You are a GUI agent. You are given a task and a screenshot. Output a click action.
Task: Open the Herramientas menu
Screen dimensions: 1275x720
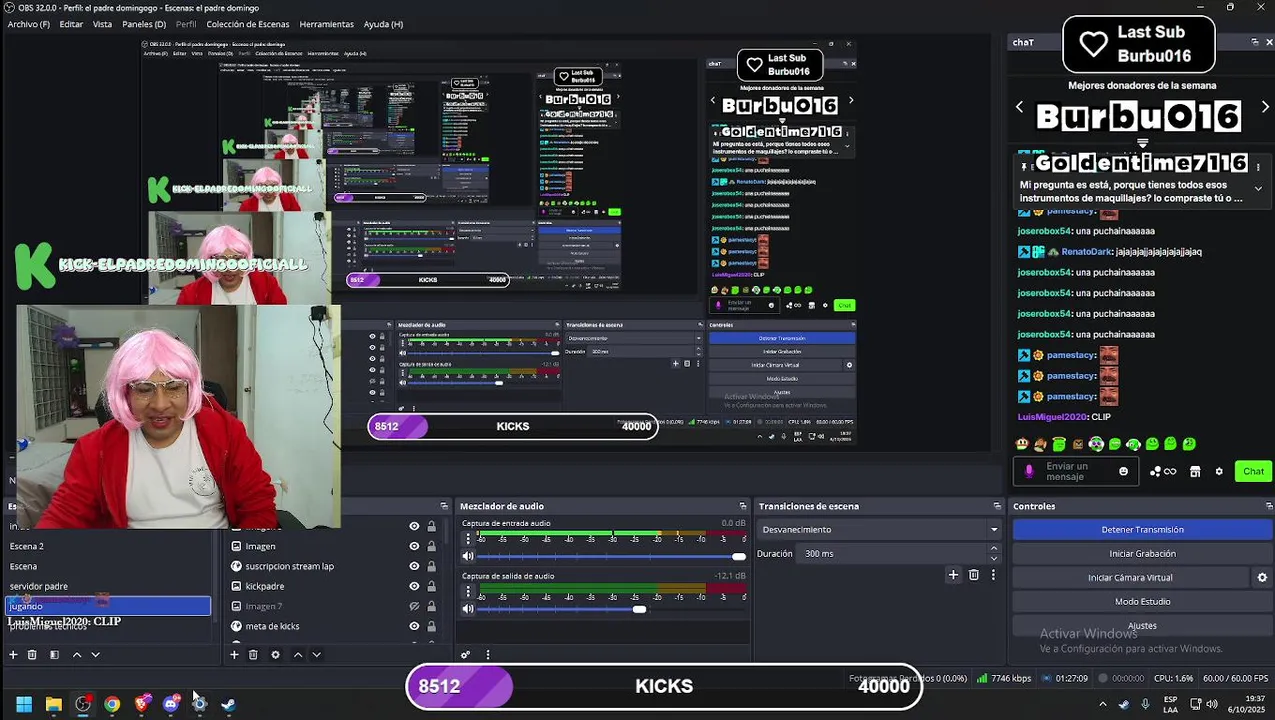pos(326,24)
